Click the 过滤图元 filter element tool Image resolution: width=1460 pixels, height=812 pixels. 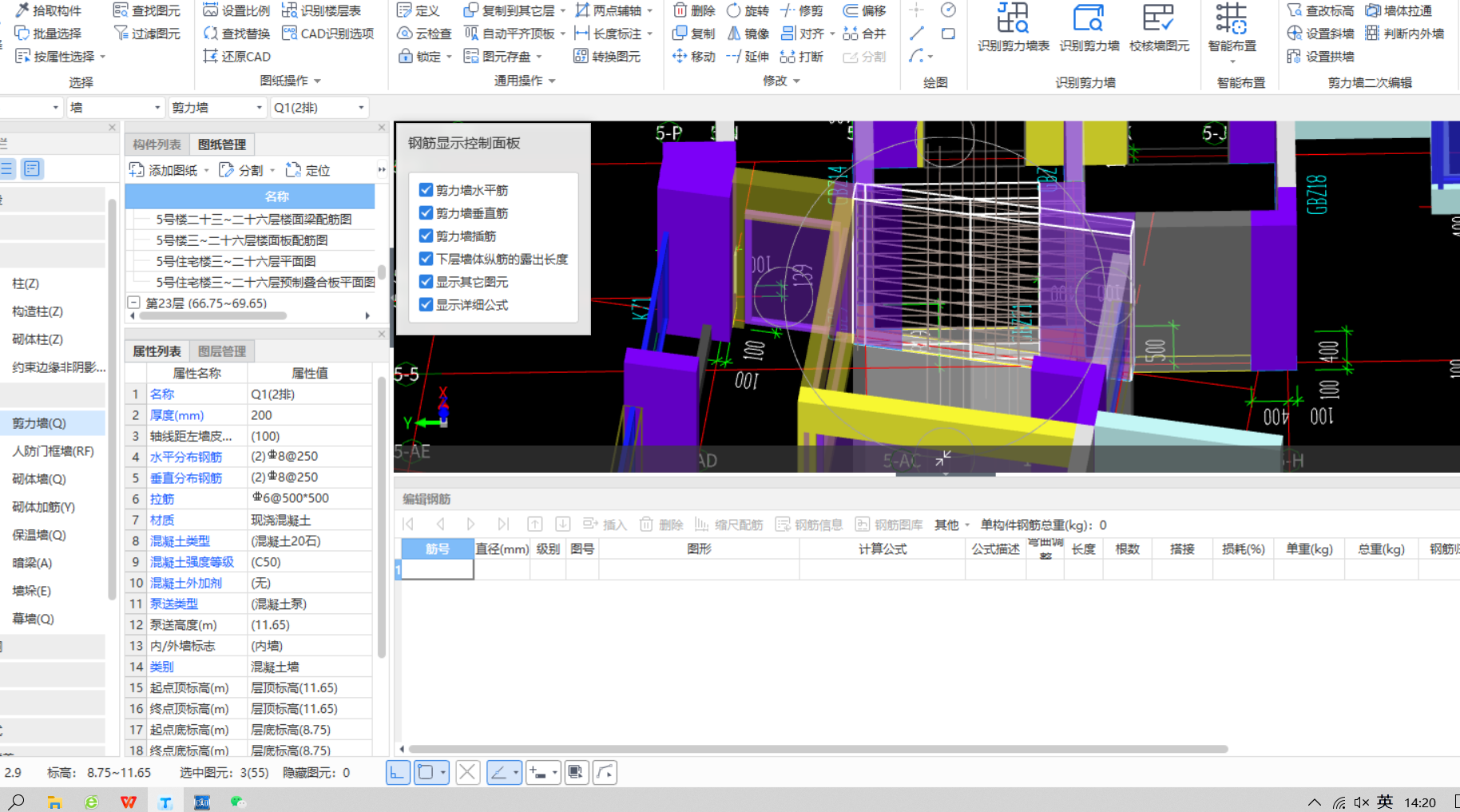pos(146,34)
